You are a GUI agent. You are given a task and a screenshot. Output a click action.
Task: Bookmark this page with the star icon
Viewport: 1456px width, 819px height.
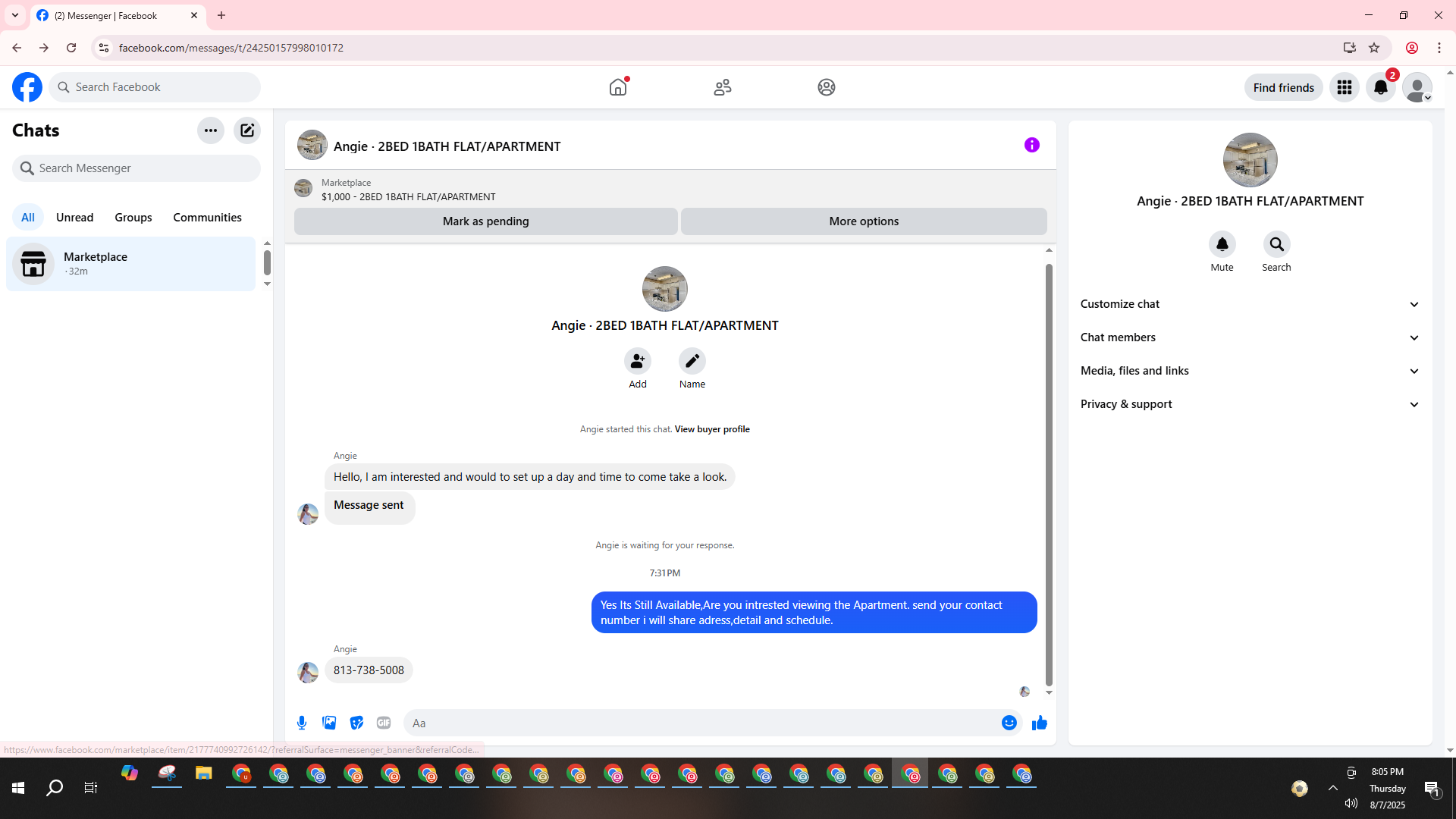[x=1374, y=48]
